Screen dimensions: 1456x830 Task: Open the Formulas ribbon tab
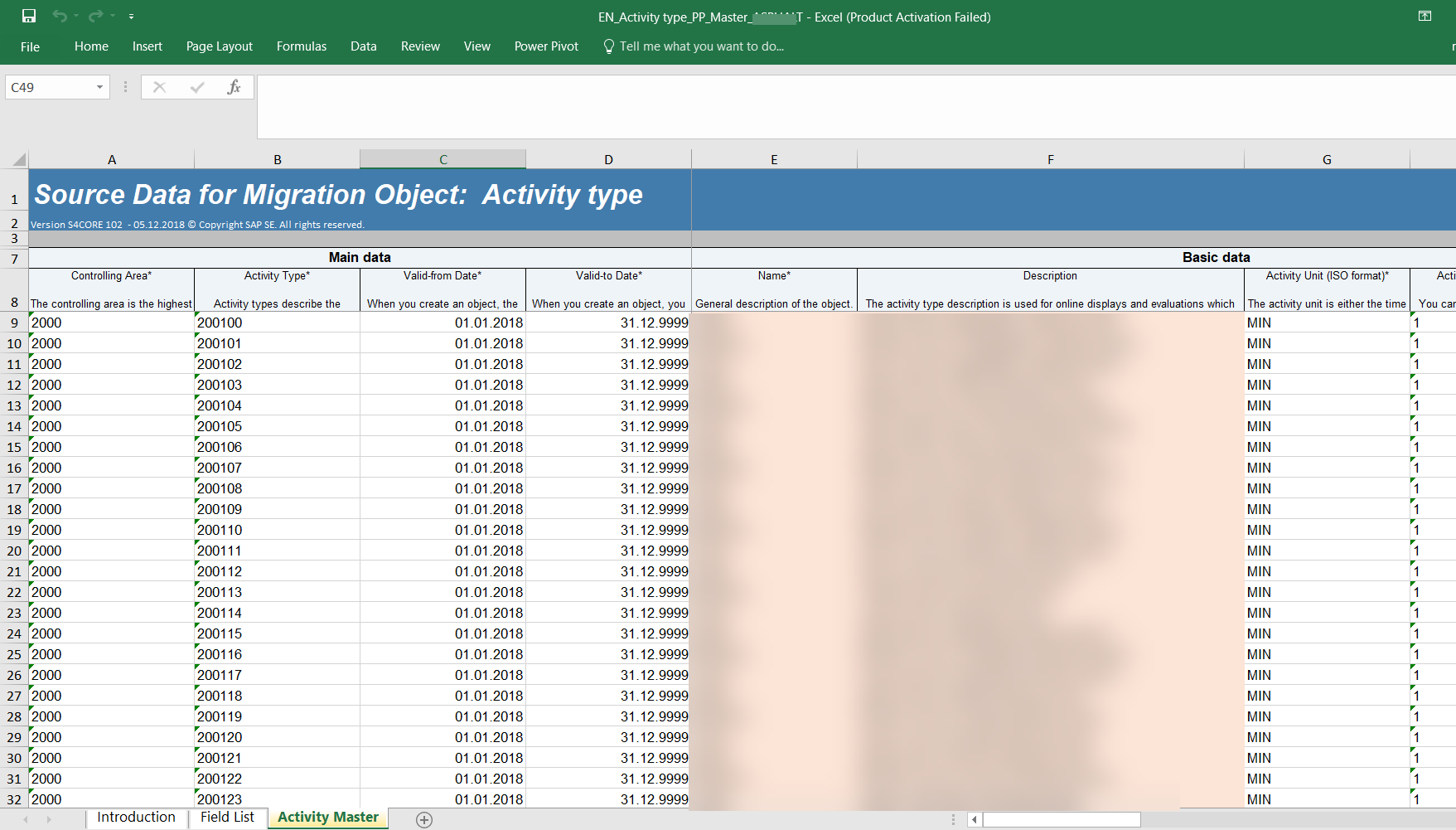point(302,46)
